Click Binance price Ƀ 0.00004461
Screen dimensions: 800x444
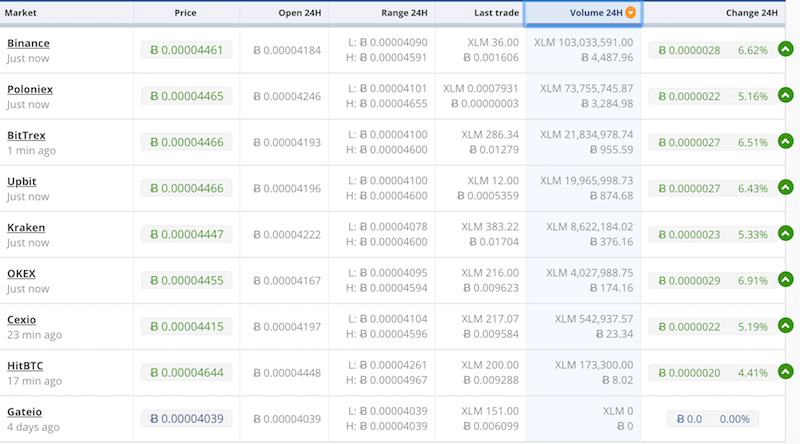187,50
